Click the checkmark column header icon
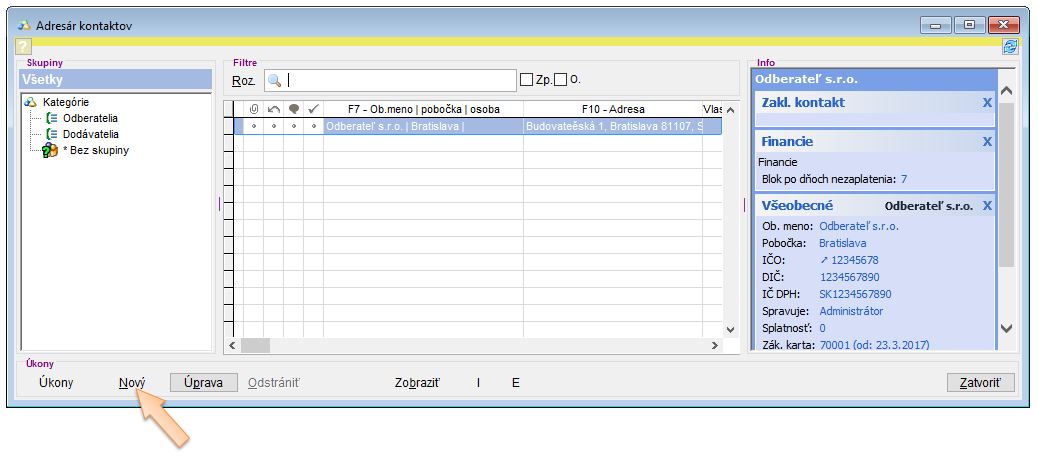Image resolution: width=1038 pixels, height=460 pixels. point(313,109)
